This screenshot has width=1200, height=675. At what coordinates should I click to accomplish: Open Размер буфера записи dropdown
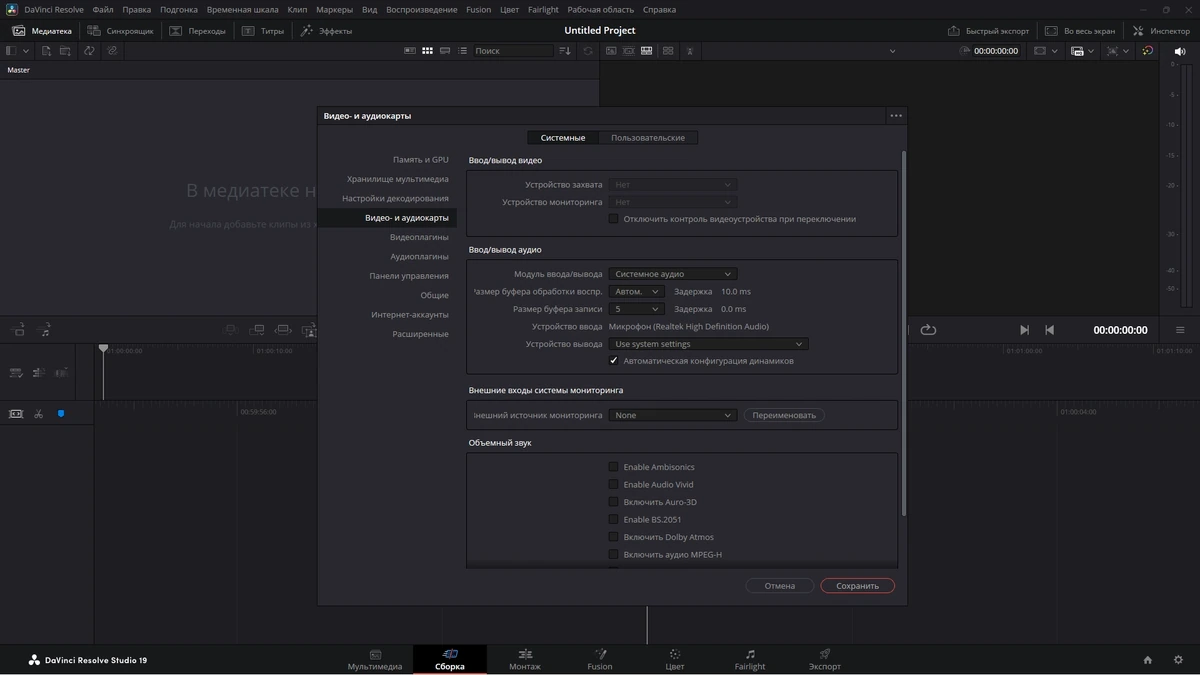point(636,309)
